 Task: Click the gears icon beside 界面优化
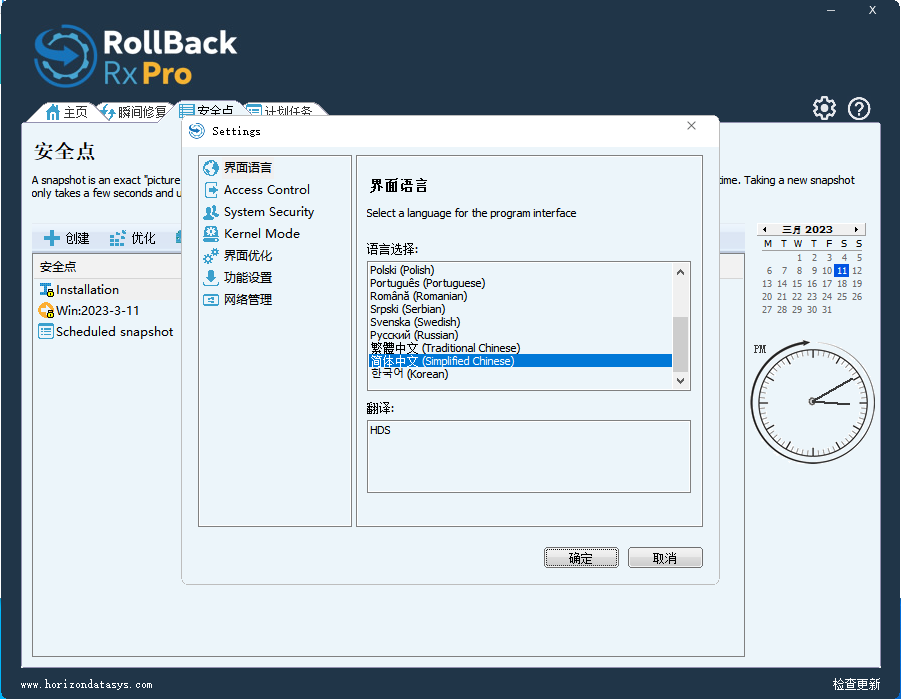click(x=211, y=256)
